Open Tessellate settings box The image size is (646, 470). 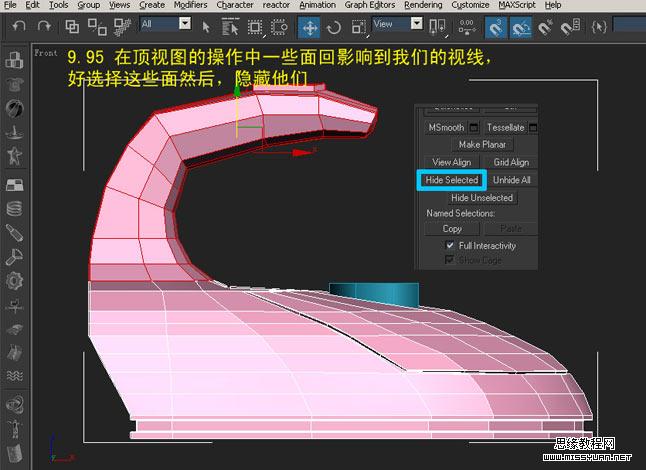click(533, 127)
